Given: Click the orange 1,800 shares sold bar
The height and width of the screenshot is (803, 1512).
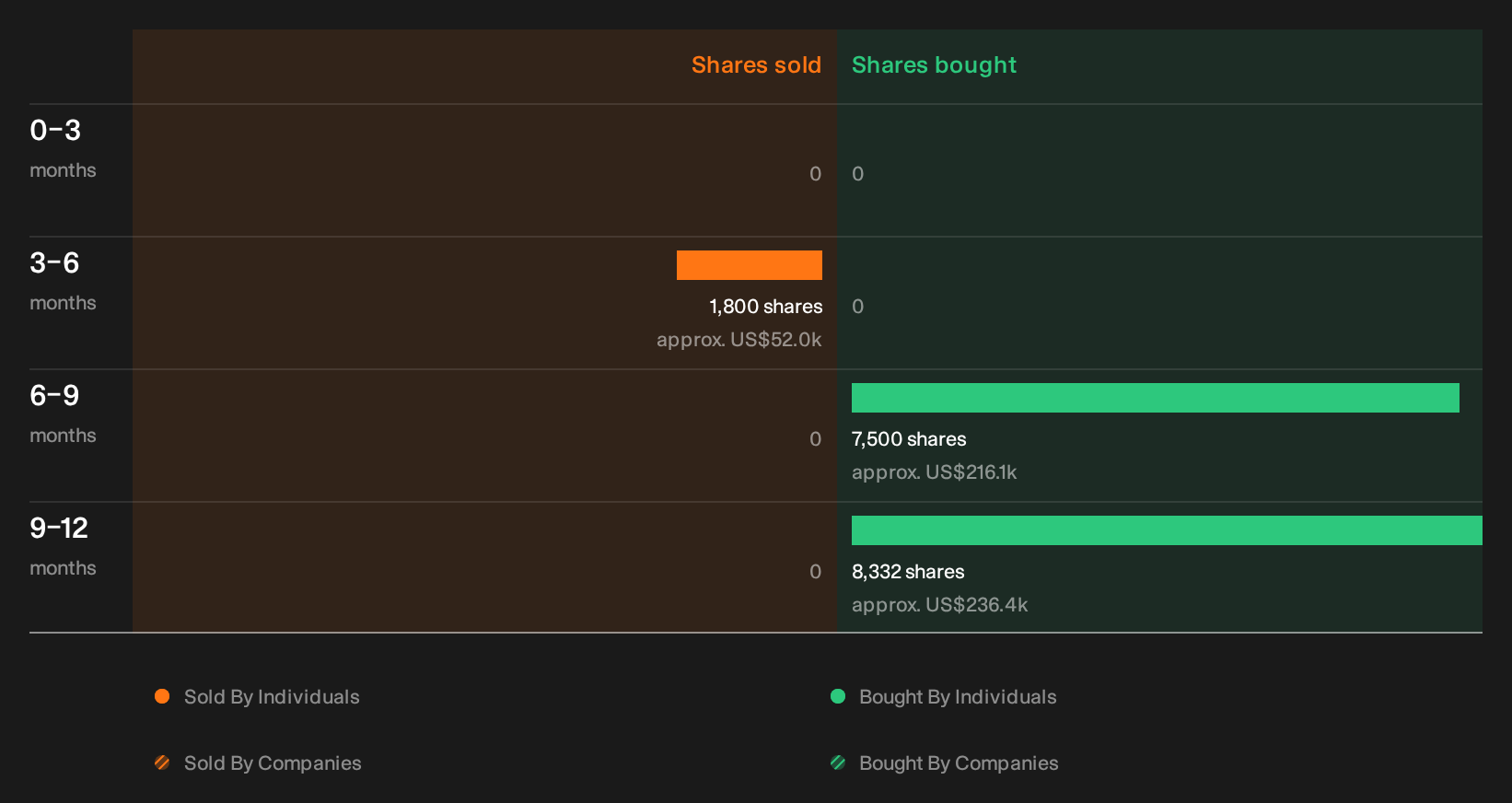Looking at the screenshot, I should (x=750, y=265).
